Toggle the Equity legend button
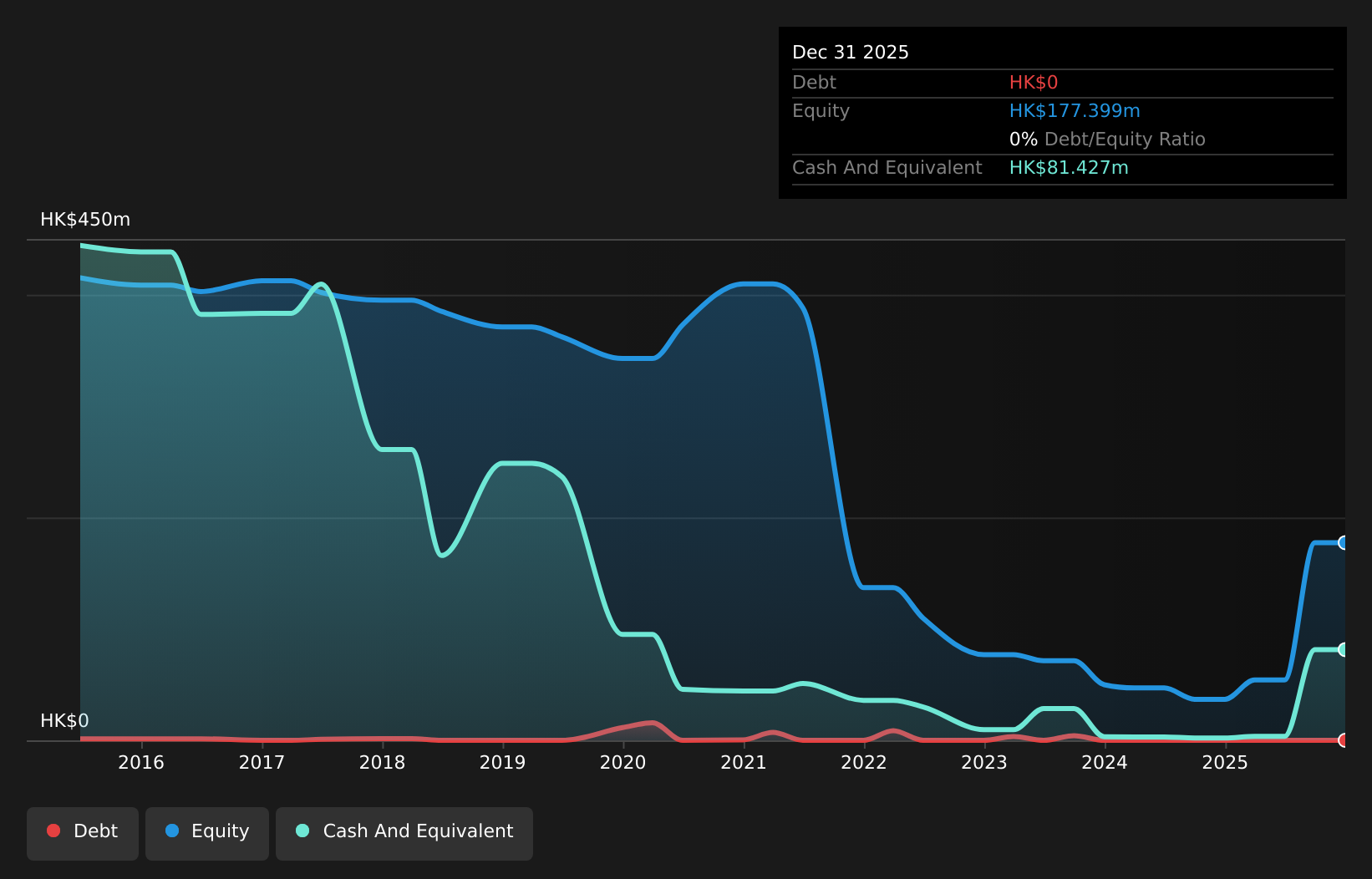Image resolution: width=1372 pixels, height=879 pixels. (207, 833)
